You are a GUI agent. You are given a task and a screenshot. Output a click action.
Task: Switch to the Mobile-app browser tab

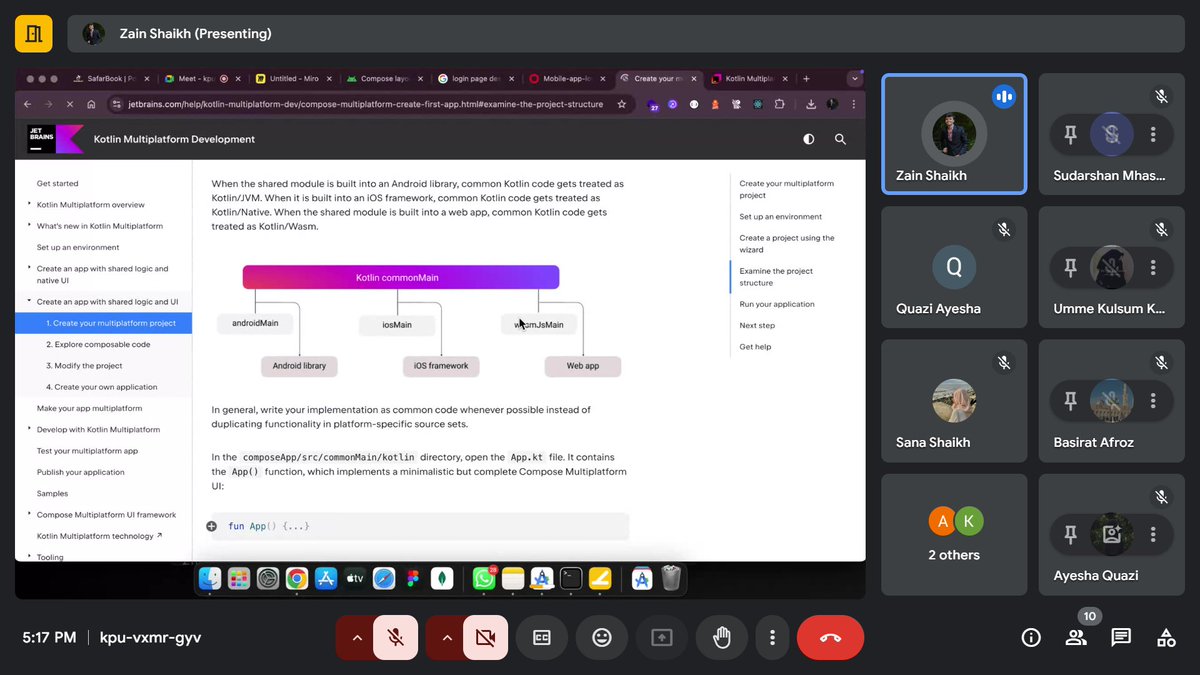566,78
